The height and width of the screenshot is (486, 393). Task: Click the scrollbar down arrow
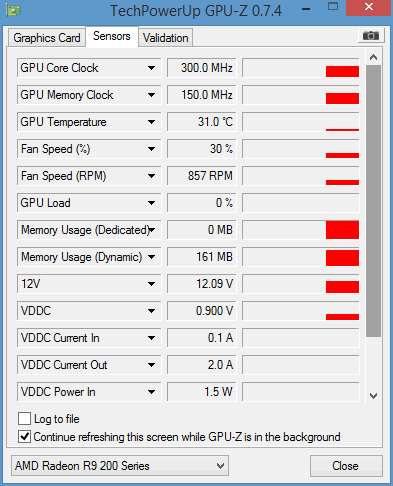click(373, 396)
